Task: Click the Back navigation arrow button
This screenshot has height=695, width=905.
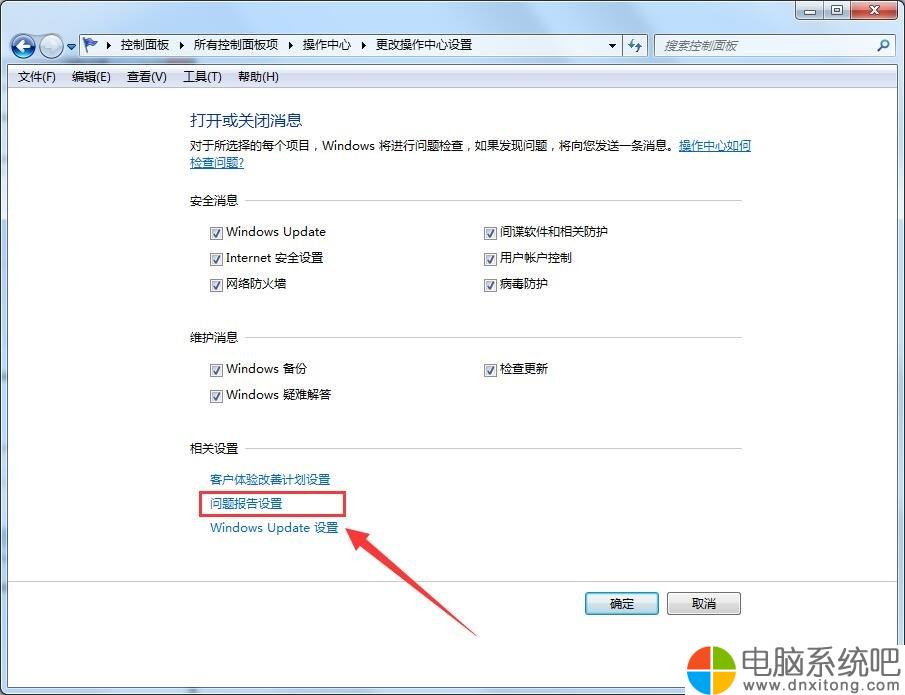Action: [24, 46]
